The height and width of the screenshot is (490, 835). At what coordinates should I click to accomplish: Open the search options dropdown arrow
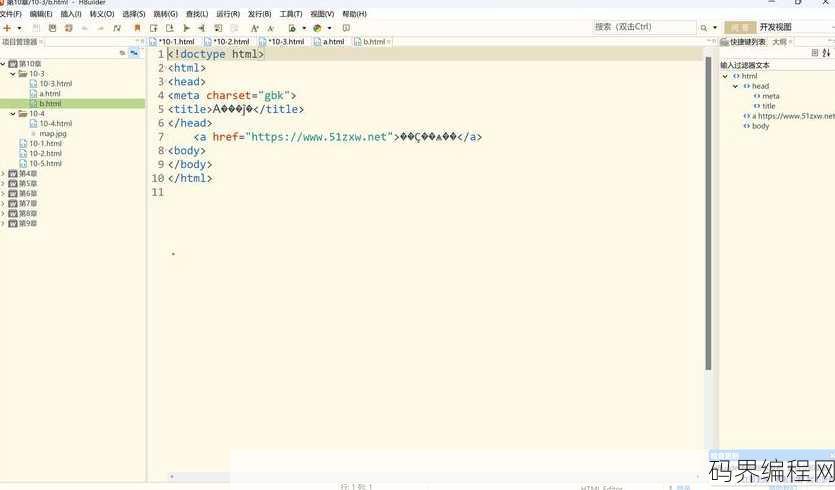click(715, 28)
